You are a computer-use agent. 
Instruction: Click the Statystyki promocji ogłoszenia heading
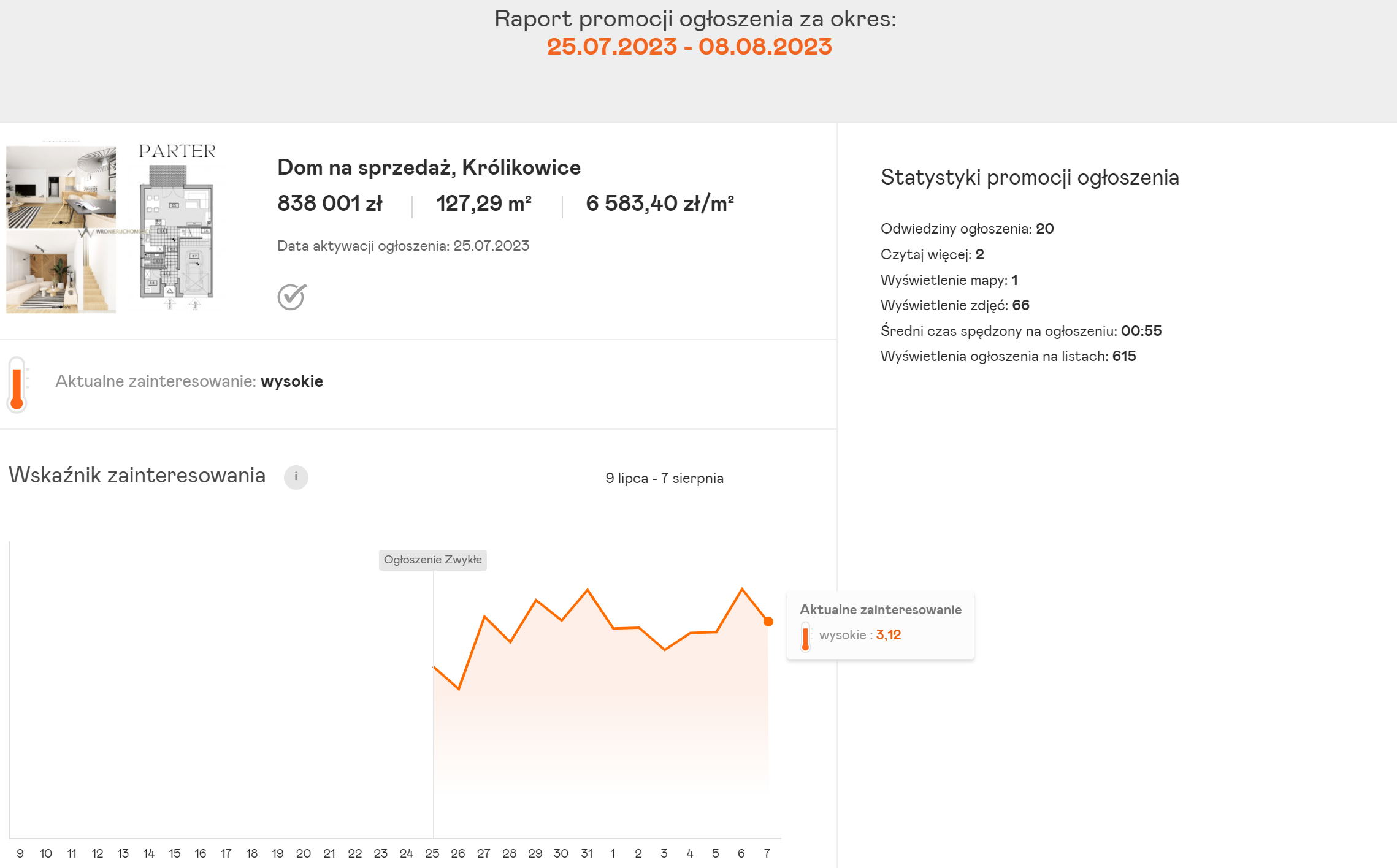pyautogui.click(x=1030, y=178)
